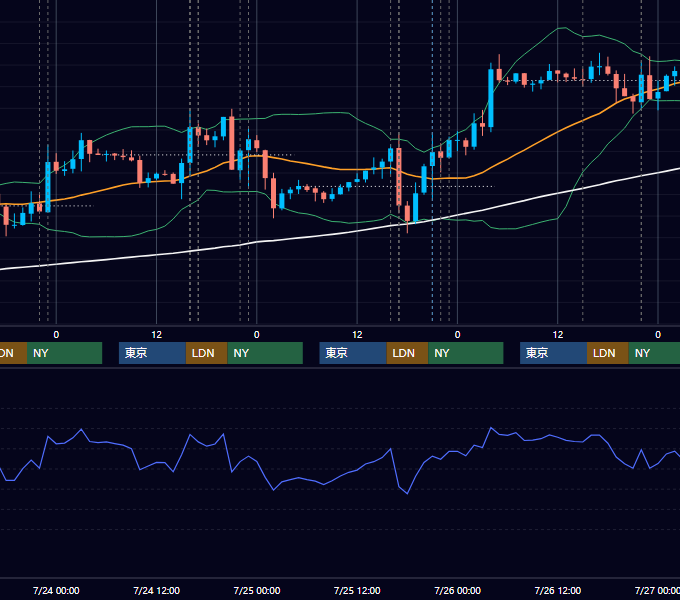Click hour label 12 above the 7/25 東京 block
680x600 pixels.
pyautogui.click(x=357, y=335)
